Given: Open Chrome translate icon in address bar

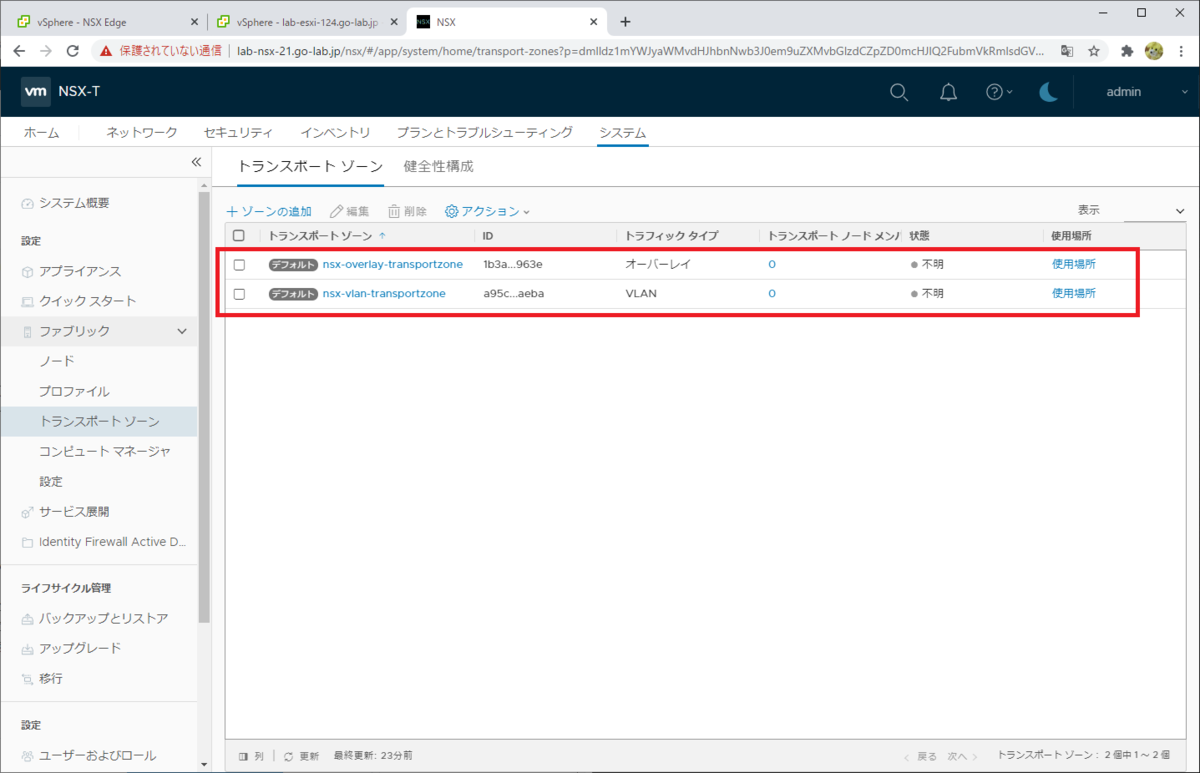Looking at the screenshot, I should point(1067,50).
